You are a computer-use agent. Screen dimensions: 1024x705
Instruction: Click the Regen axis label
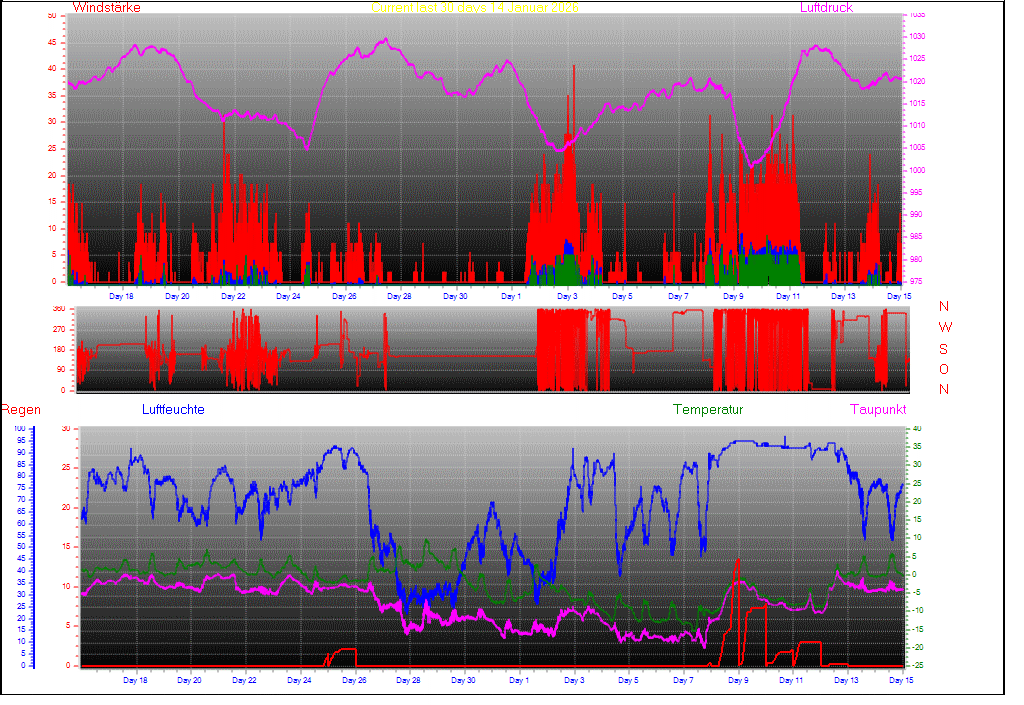19,410
